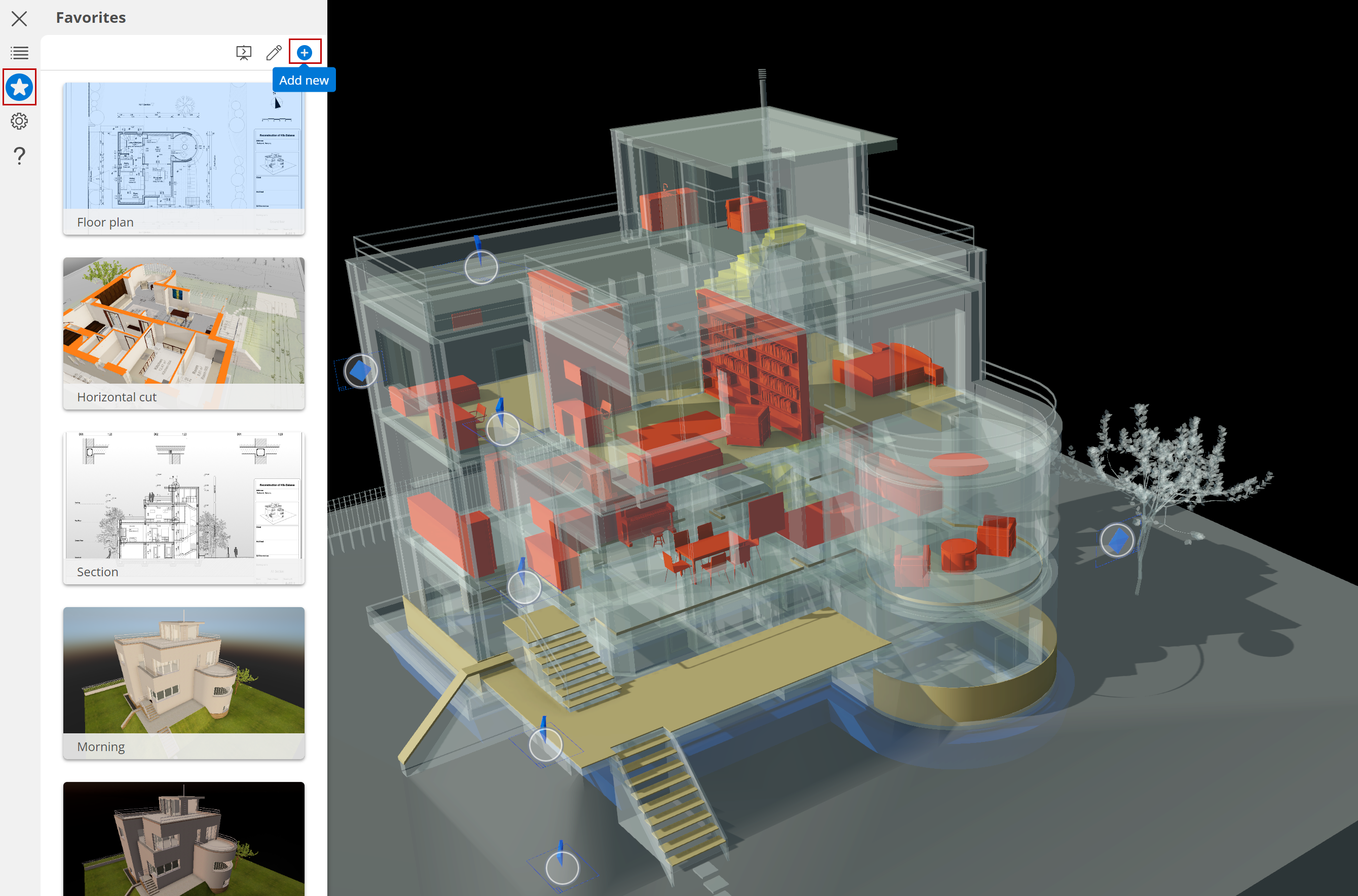Click the blue diamond marker near the tree

(x=1117, y=539)
